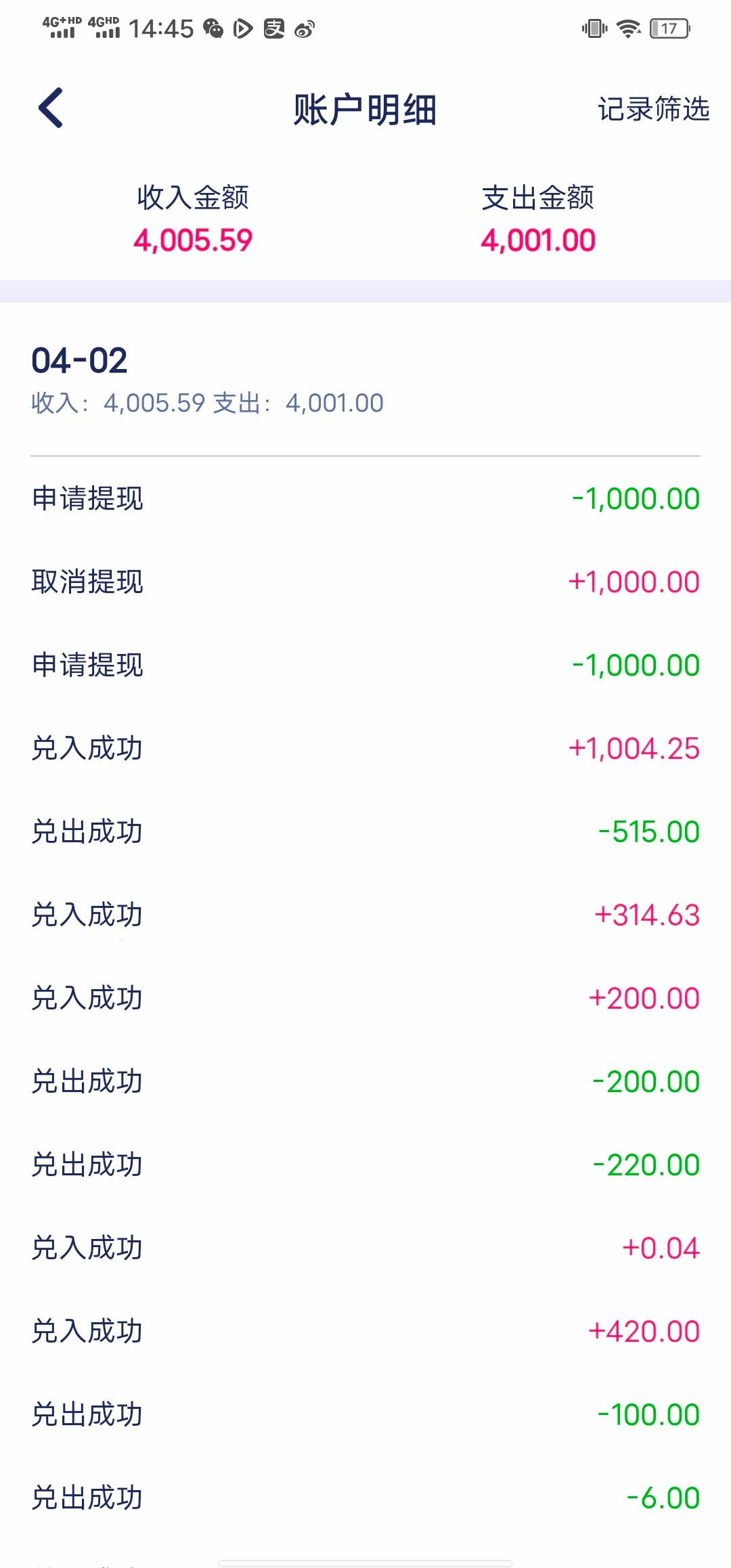The height and width of the screenshot is (1568, 731).
Task: Open the 兑入成功 +314.63 record
Action: coord(365,915)
